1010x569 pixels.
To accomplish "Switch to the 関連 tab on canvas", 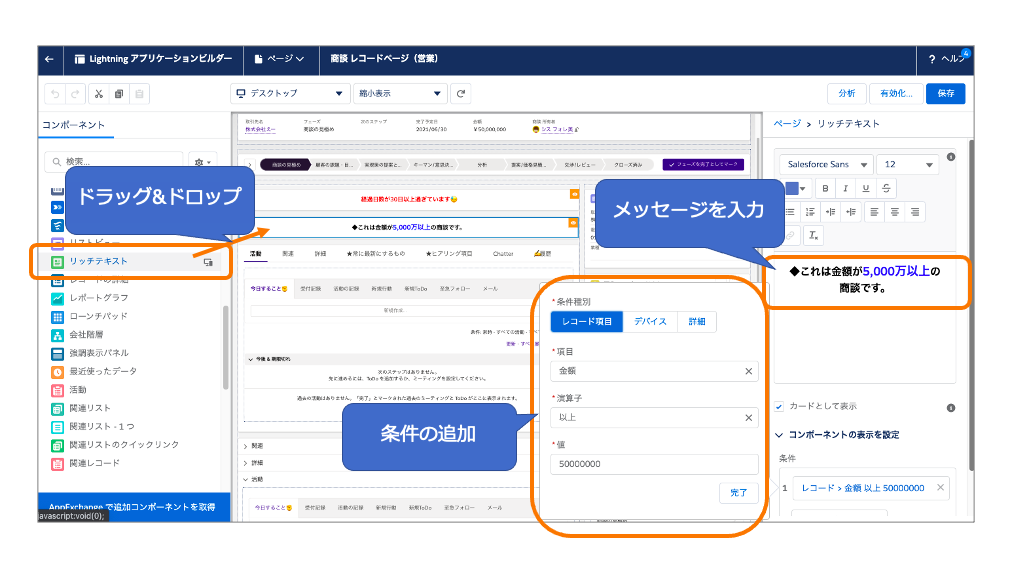I will click(x=288, y=254).
